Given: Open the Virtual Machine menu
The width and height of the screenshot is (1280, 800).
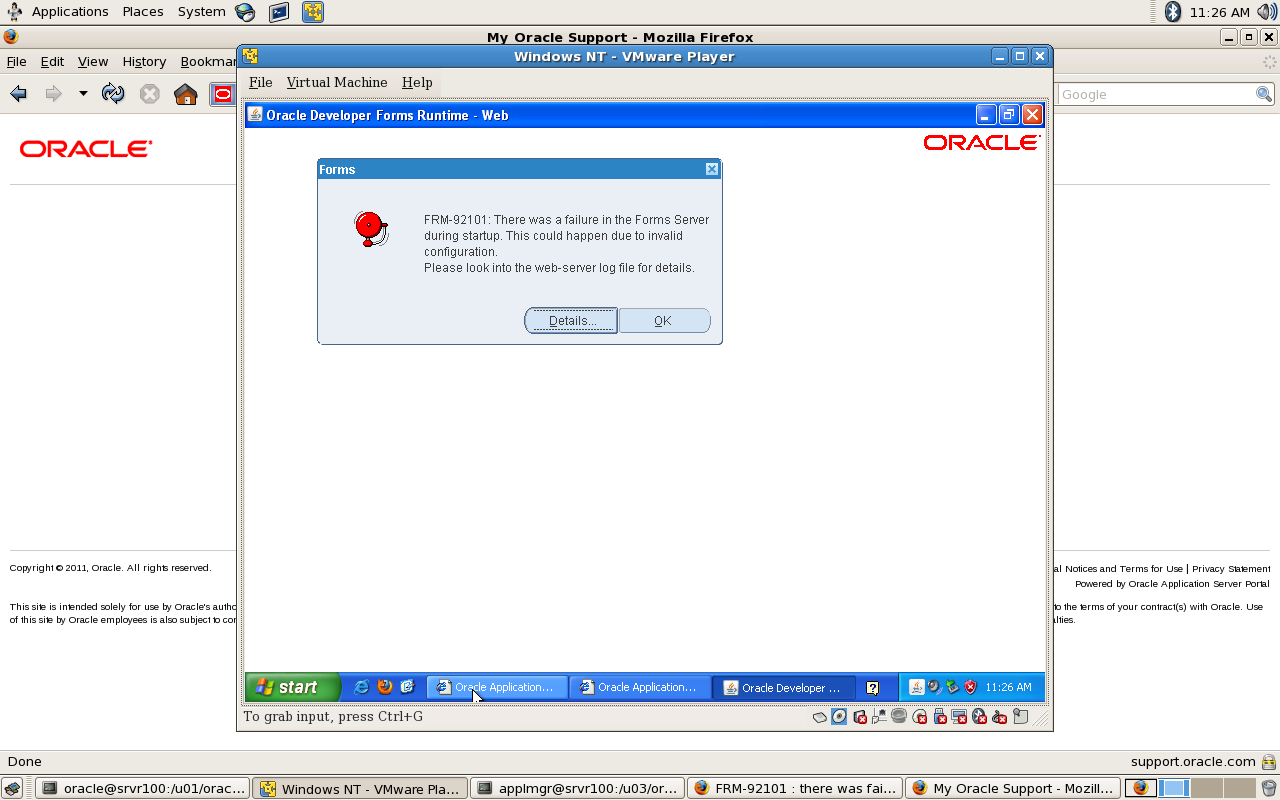Looking at the screenshot, I should tap(337, 82).
